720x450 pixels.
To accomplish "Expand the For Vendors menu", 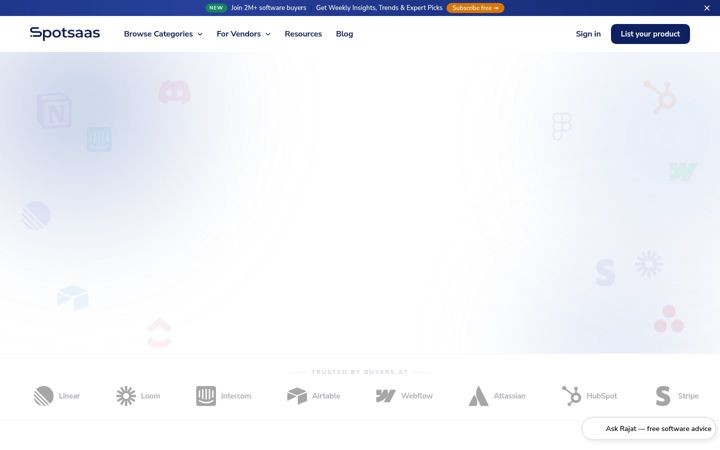I will coord(243,34).
